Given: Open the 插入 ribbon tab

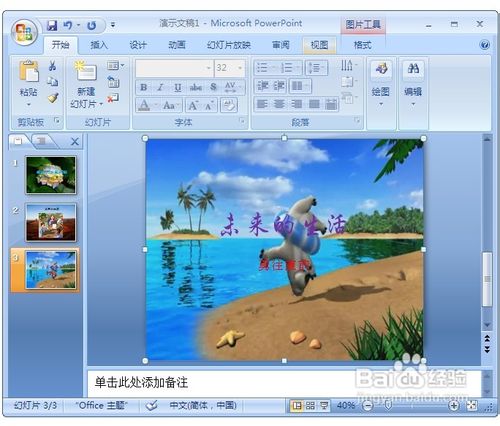Looking at the screenshot, I should click(x=99, y=45).
